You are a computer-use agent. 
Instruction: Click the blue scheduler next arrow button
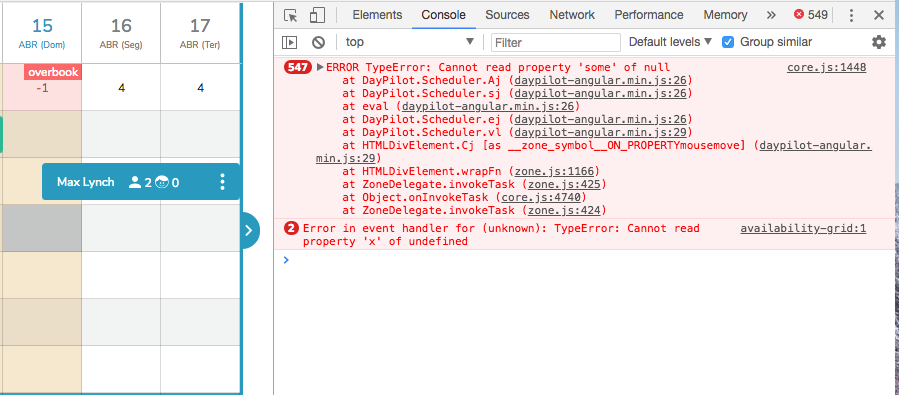click(x=250, y=230)
